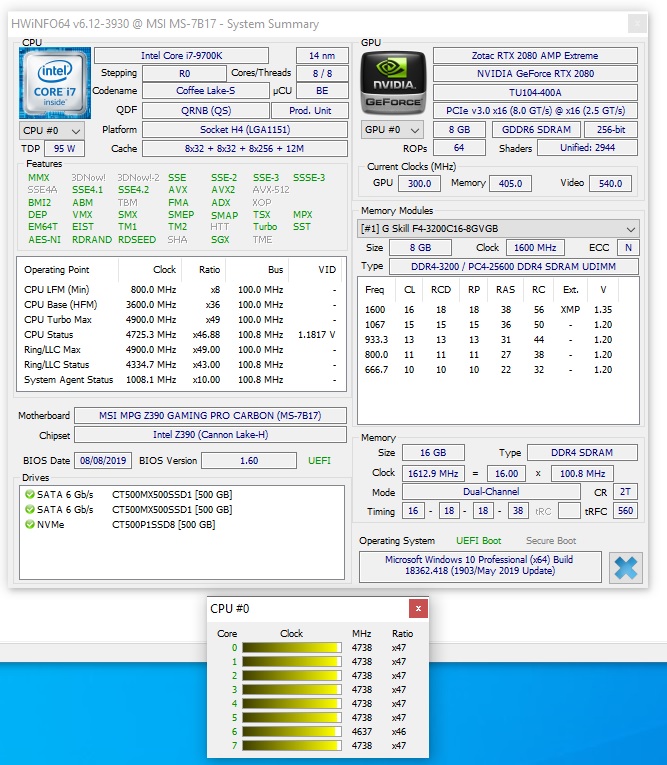Click the Socket H4 (LGA1151) platform field

pos(245,130)
